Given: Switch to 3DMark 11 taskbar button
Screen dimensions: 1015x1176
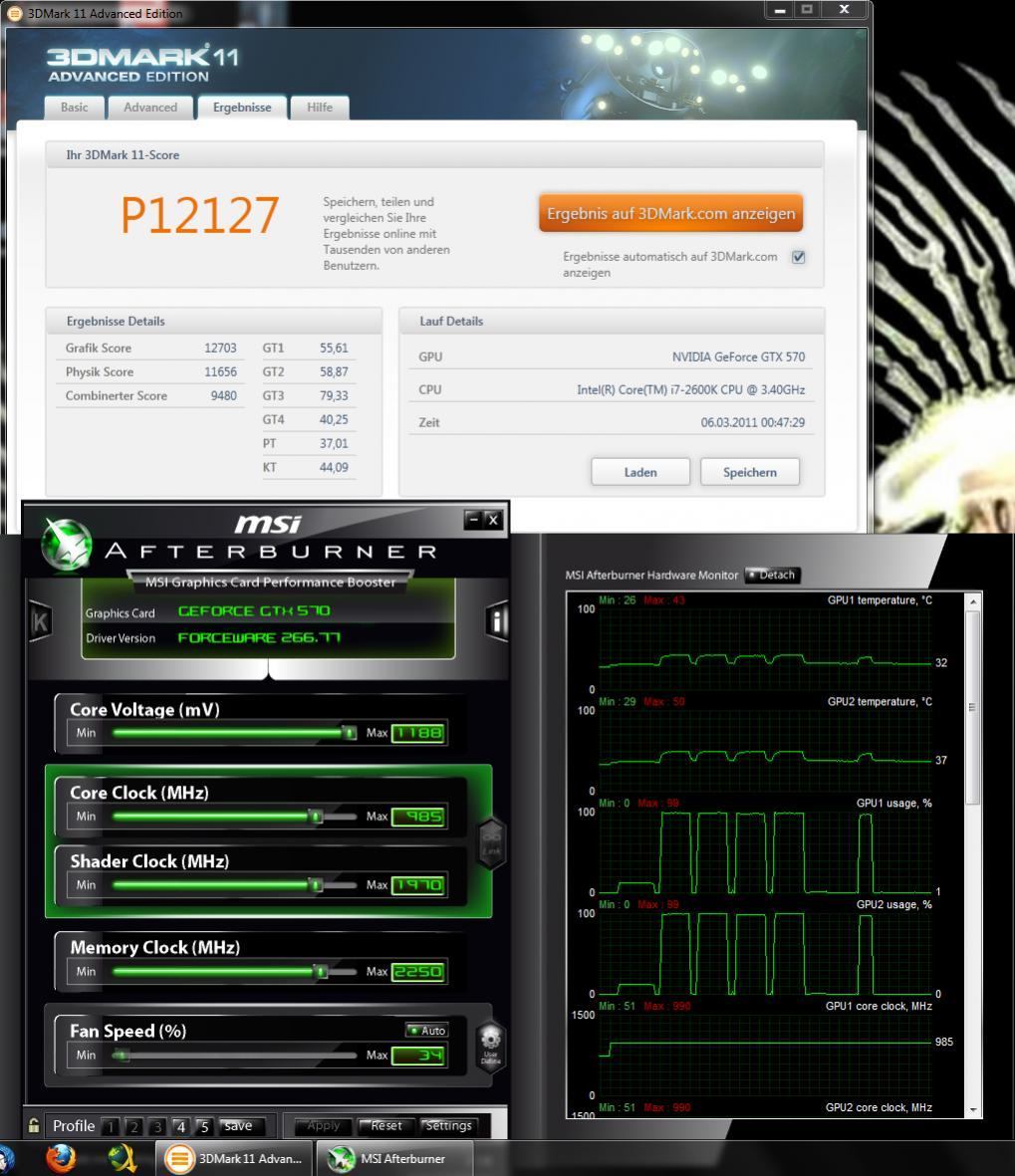Looking at the screenshot, I should coord(234,1159).
